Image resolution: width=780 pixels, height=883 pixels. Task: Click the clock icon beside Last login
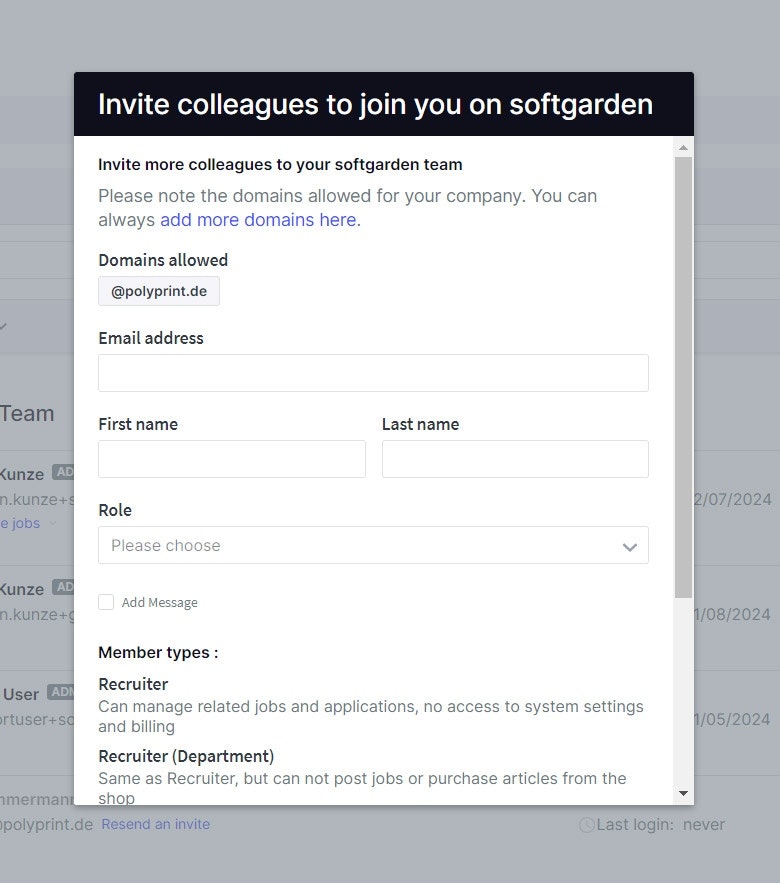pos(587,825)
